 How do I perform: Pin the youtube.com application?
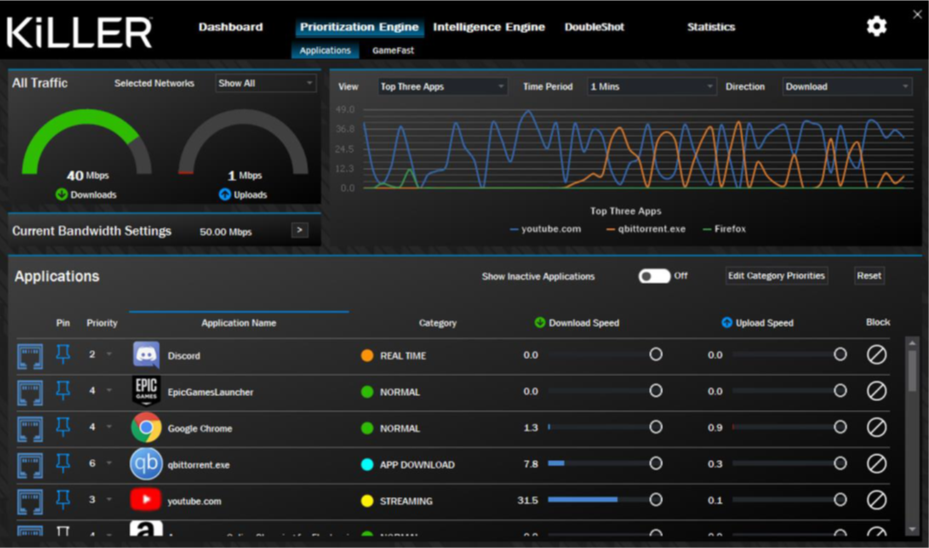63,499
